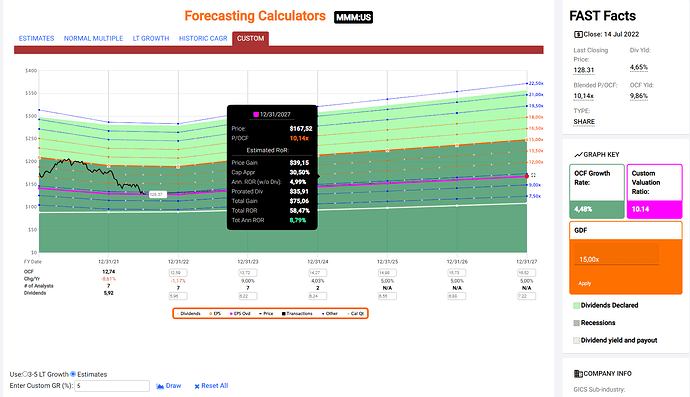
Task: Edit the 12/31/22 dividend estimate field
Action: [x=178, y=296]
